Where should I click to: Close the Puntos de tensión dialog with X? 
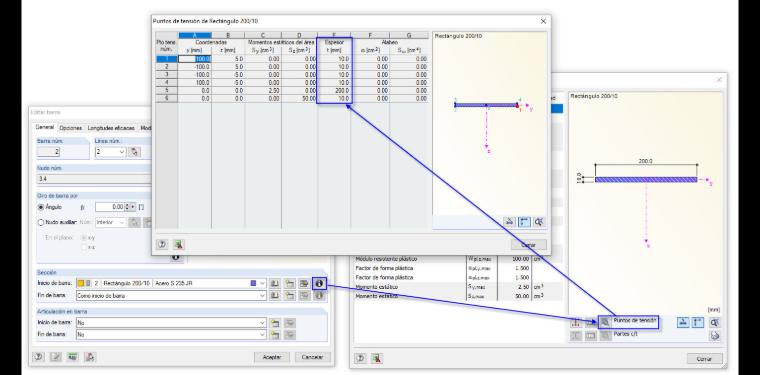click(543, 21)
